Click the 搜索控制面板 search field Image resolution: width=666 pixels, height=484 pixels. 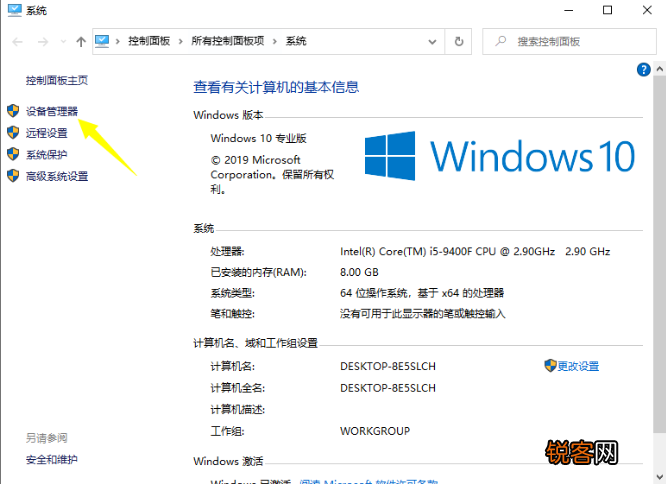point(570,42)
